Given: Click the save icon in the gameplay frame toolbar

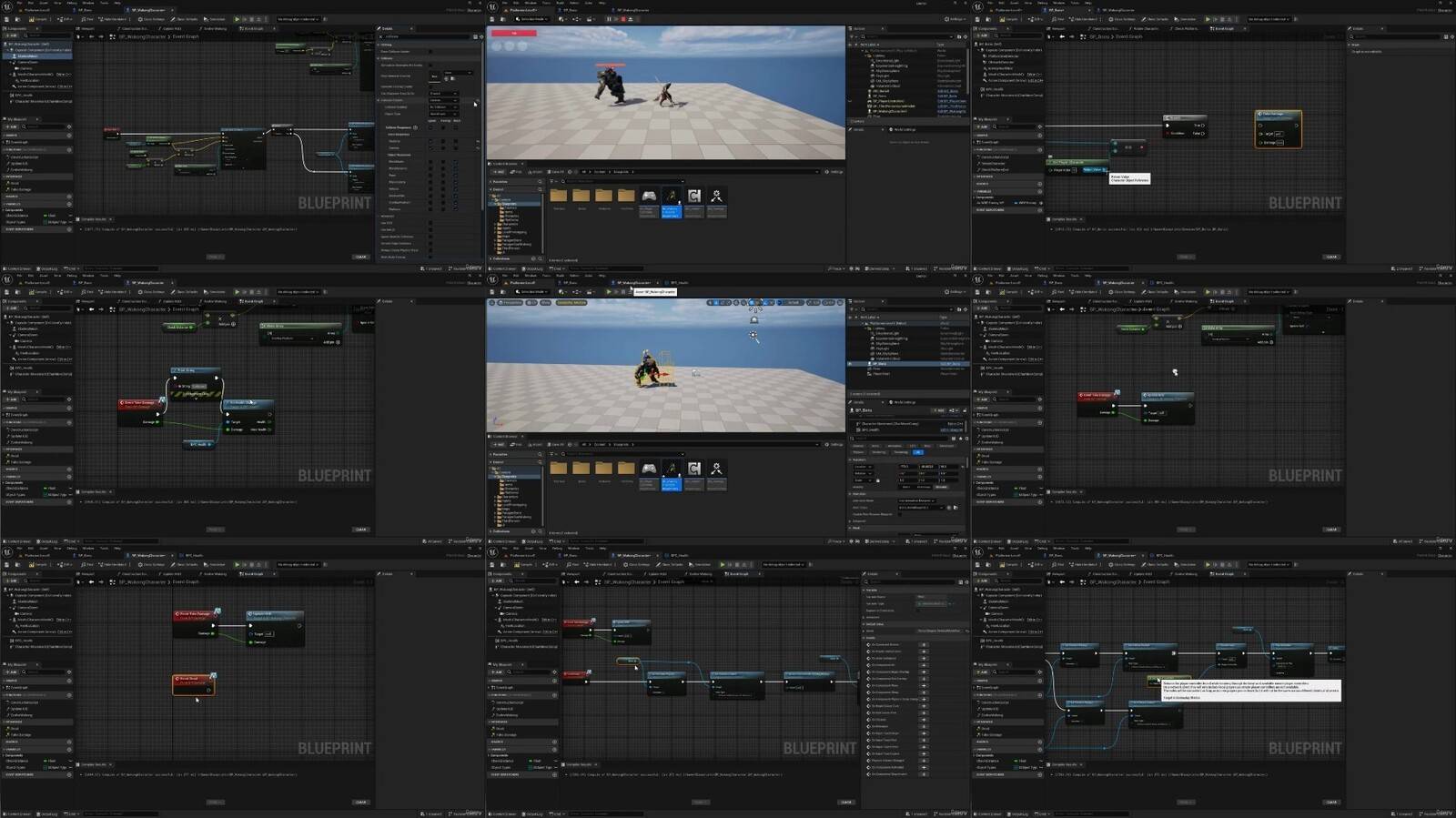Looking at the screenshot, I should pos(492,19).
